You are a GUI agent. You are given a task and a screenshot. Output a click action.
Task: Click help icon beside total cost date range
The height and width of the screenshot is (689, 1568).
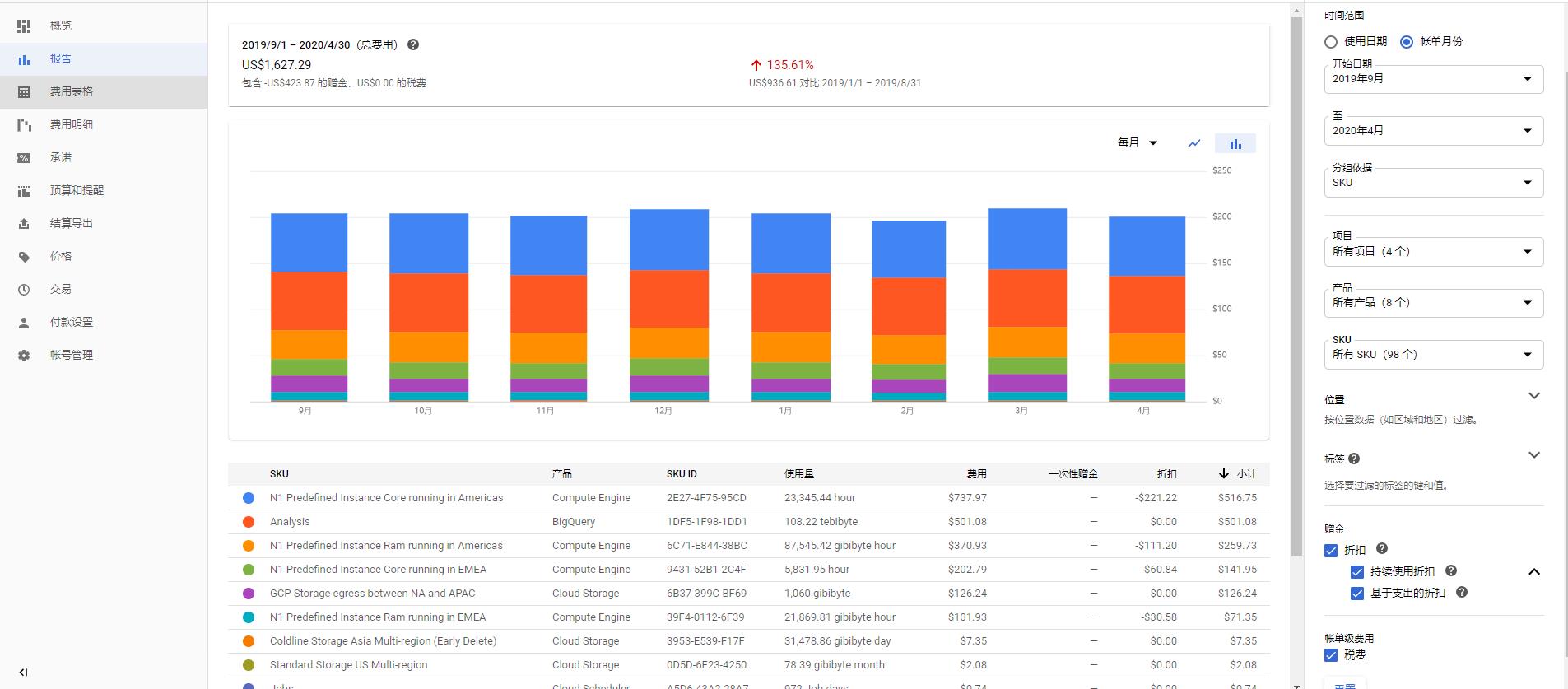pos(413,44)
